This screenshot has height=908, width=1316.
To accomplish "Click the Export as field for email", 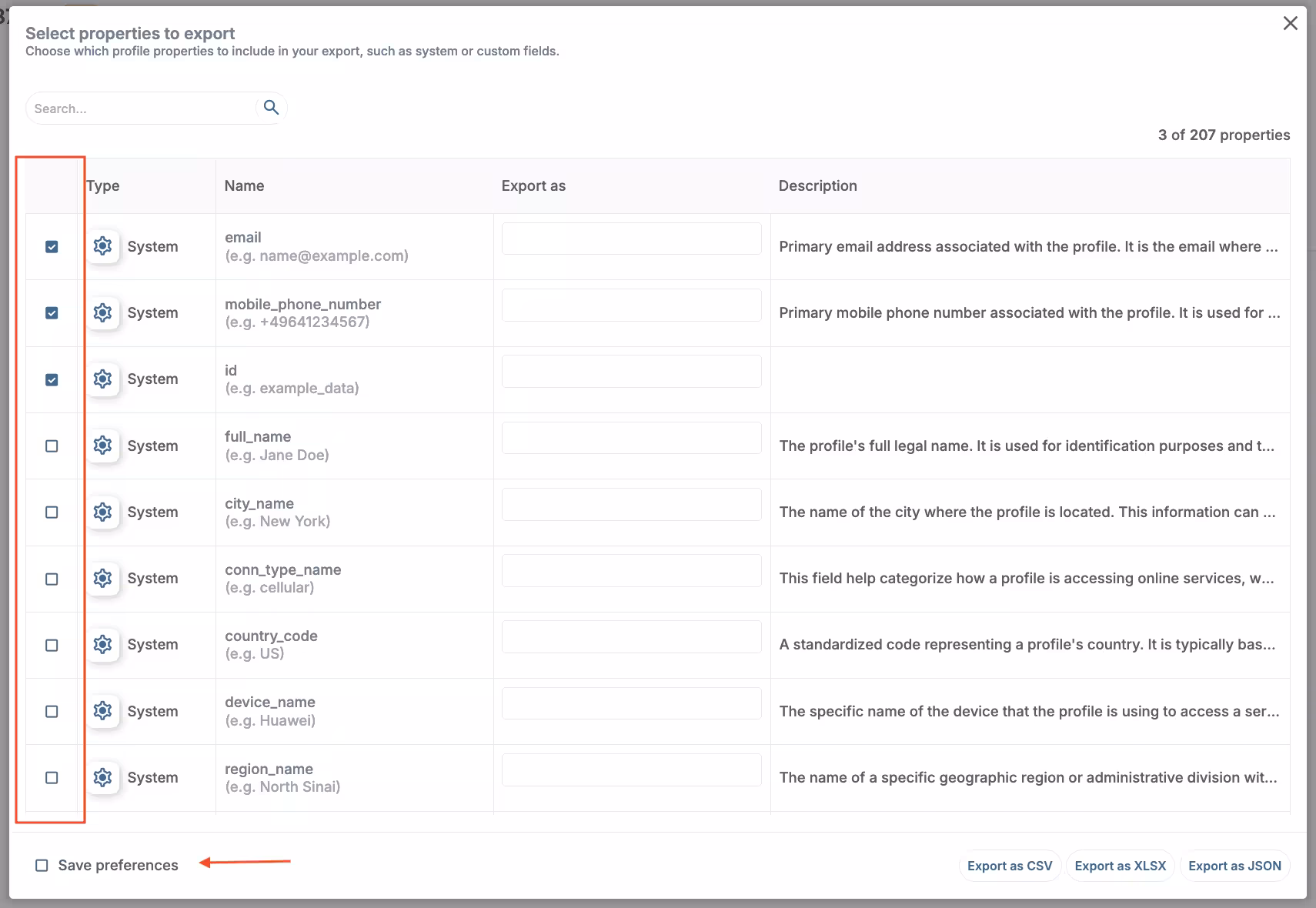I will coord(630,239).
